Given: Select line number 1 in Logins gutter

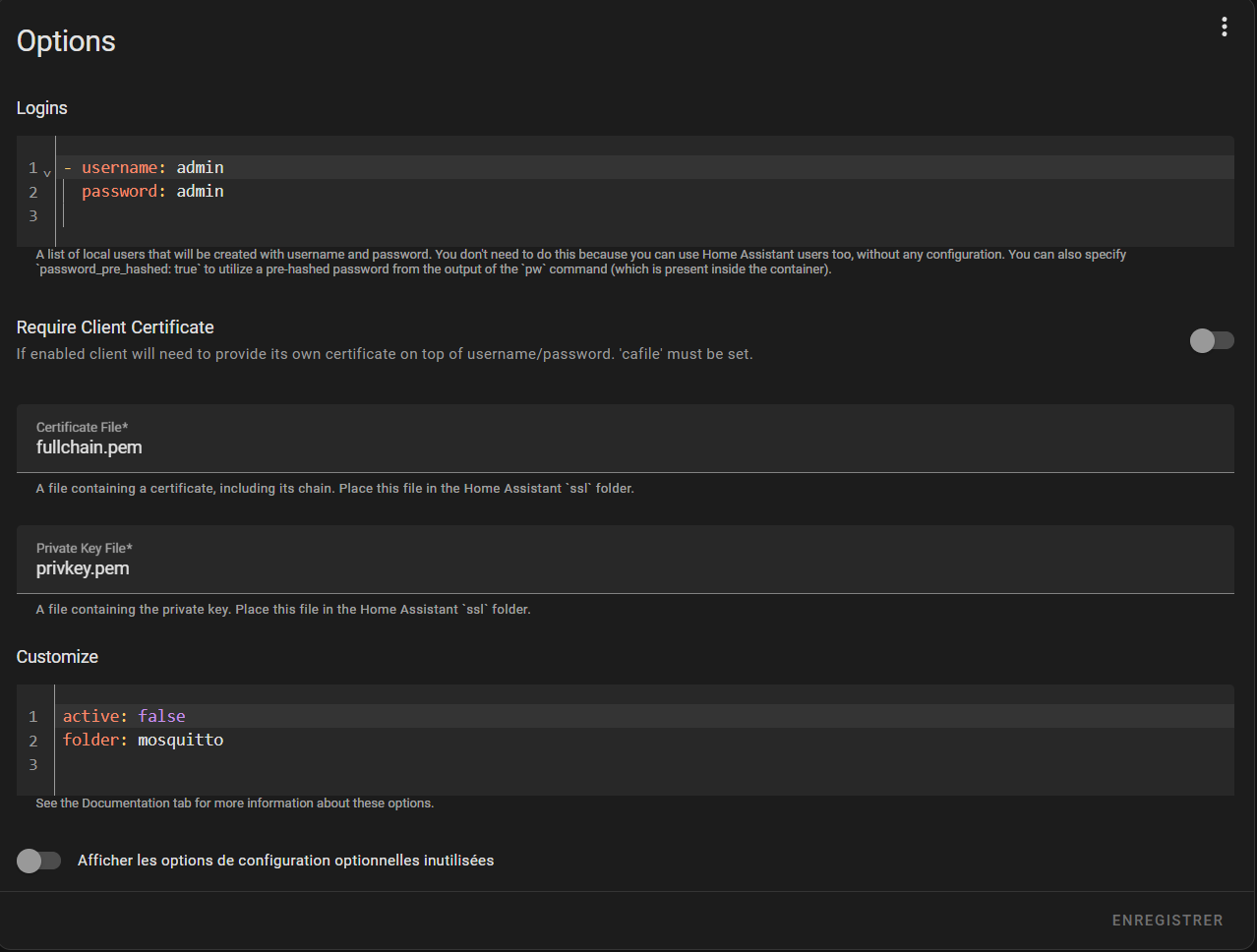Looking at the screenshot, I should (32, 168).
